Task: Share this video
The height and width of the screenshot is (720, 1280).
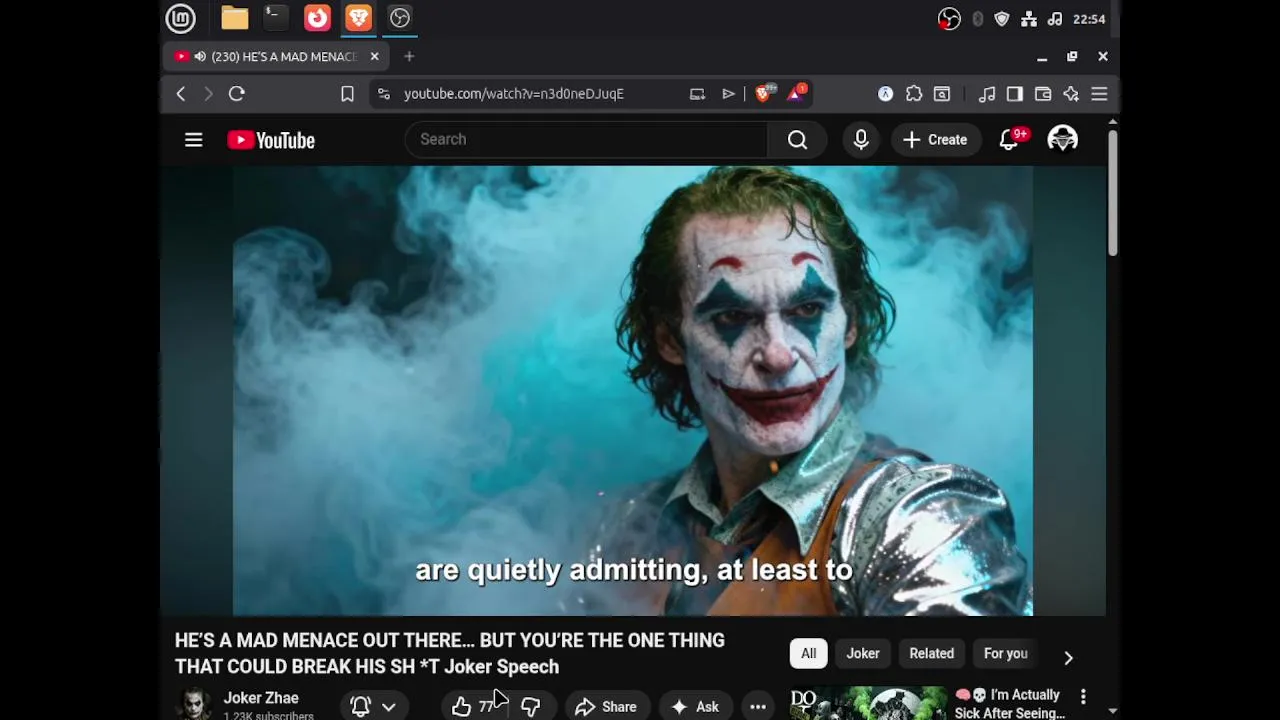Action: point(606,707)
